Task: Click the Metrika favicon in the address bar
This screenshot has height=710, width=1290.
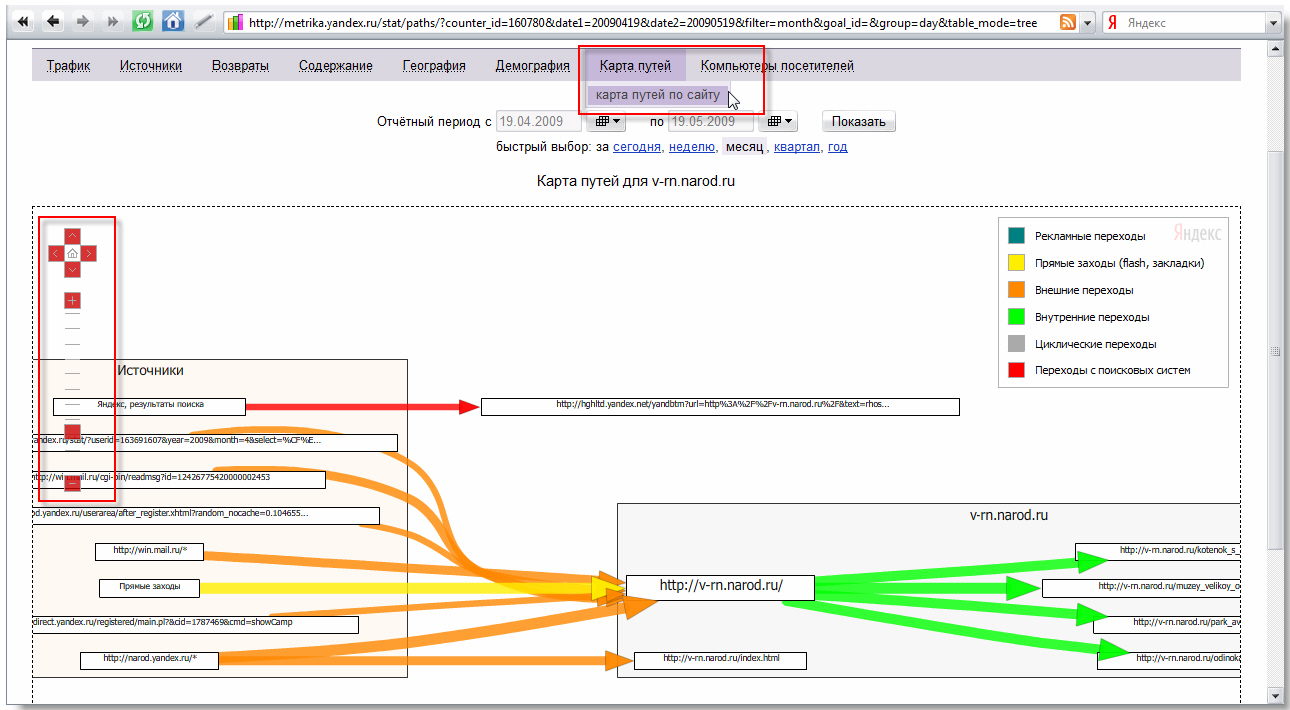Action: pyautogui.click(x=236, y=22)
